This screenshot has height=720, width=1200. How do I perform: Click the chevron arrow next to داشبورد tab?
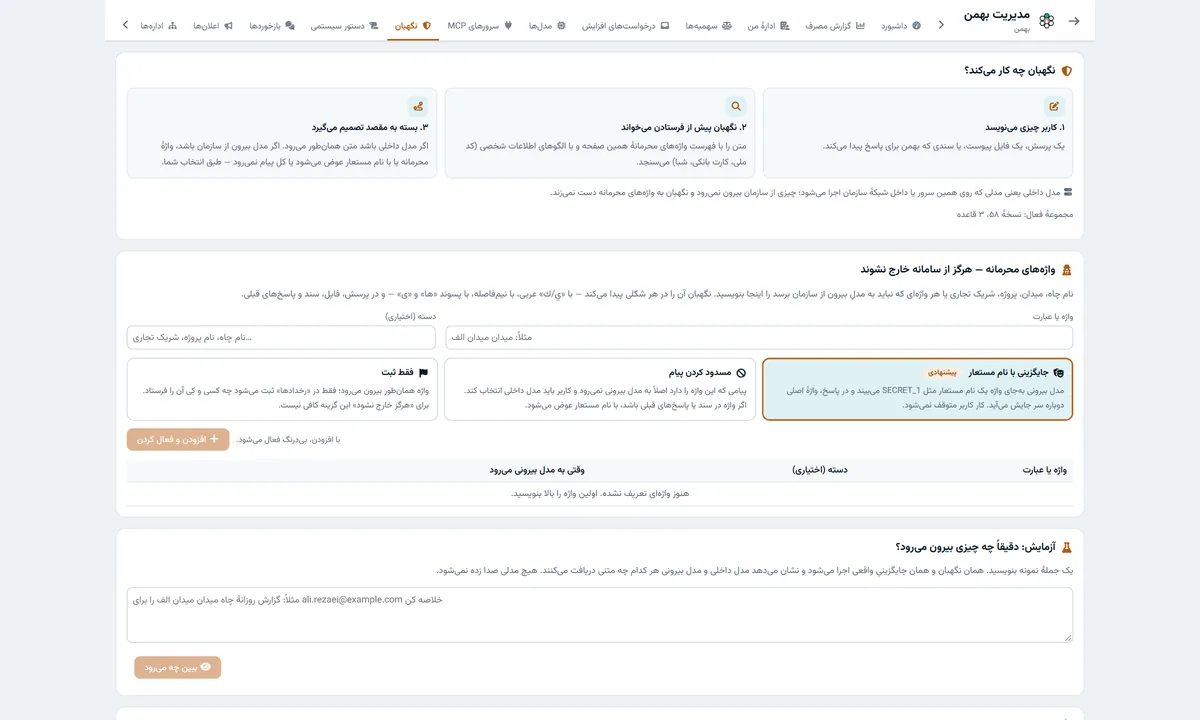(x=941, y=25)
